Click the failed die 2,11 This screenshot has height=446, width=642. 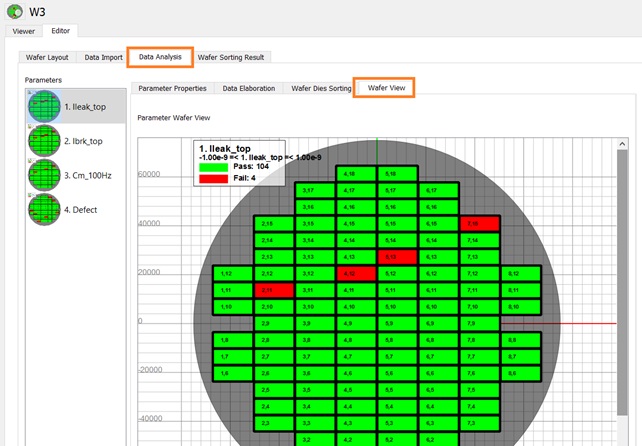click(274, 290)
